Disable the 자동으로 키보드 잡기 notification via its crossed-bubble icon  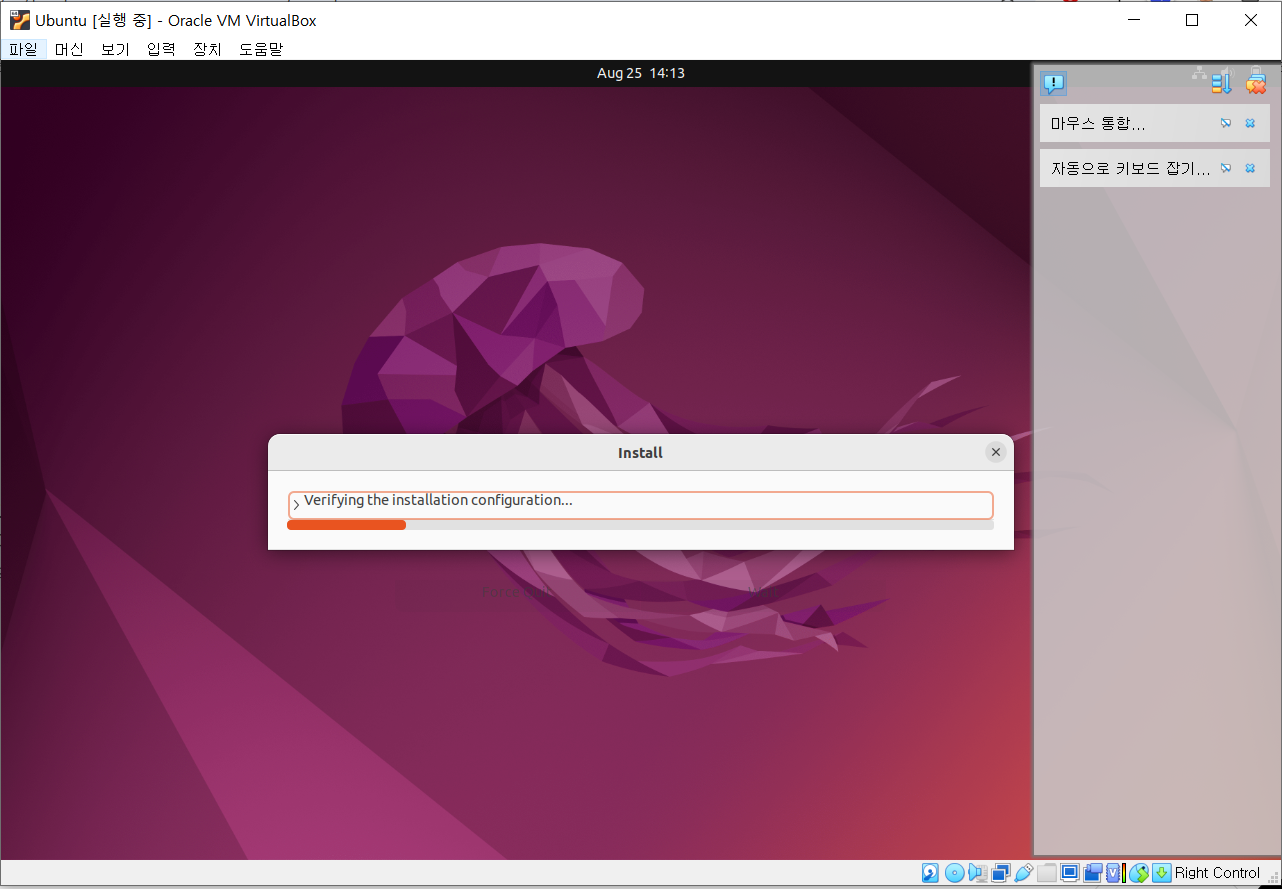1226,168
